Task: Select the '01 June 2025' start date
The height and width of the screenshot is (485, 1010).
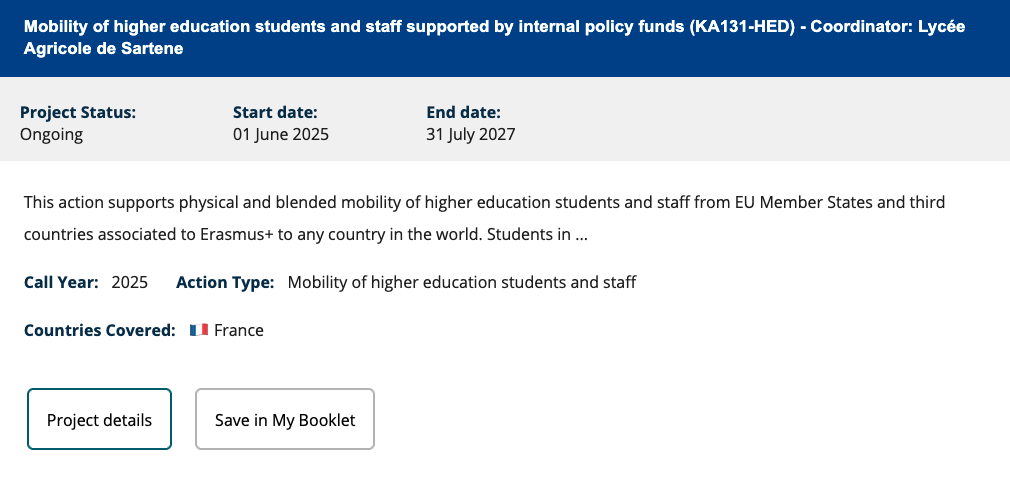Action: pos(281,134)
